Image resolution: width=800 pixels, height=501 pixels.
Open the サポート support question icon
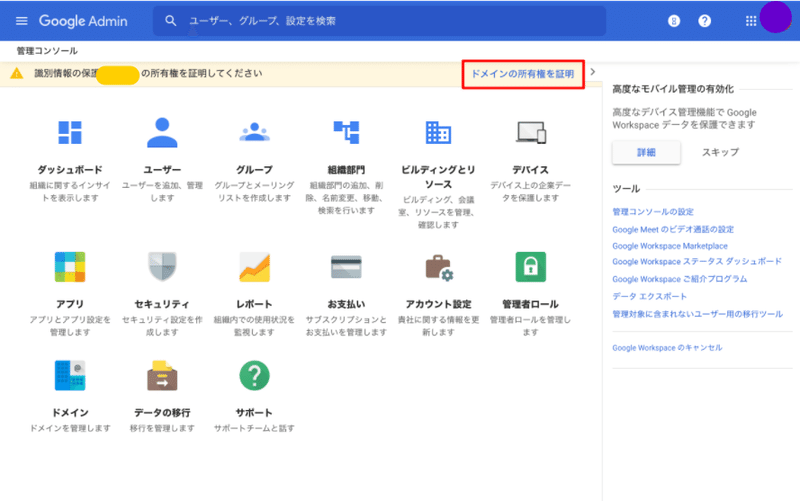click(x=254, y=375)
